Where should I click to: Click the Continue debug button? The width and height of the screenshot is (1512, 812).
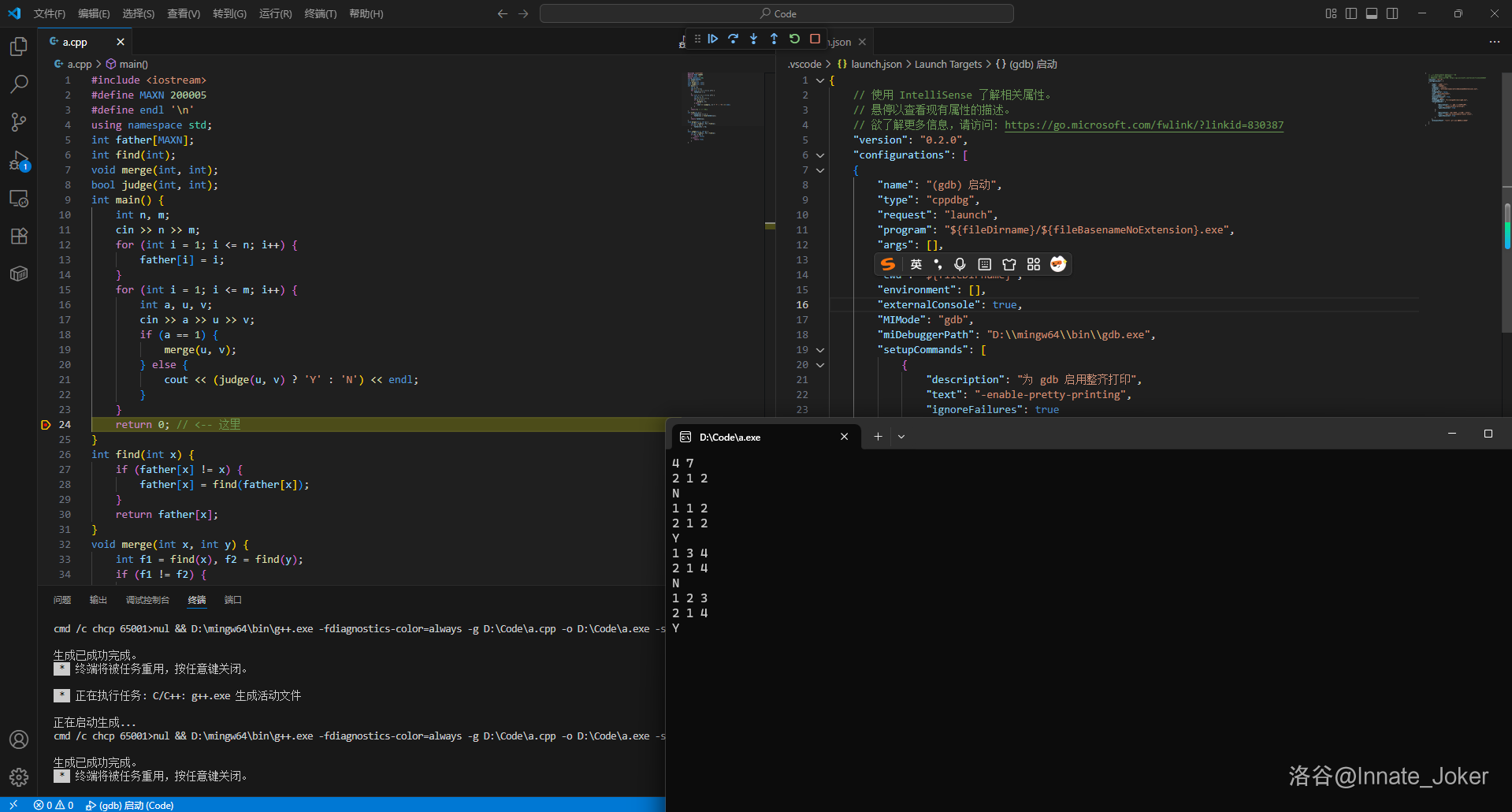[713, 39]
